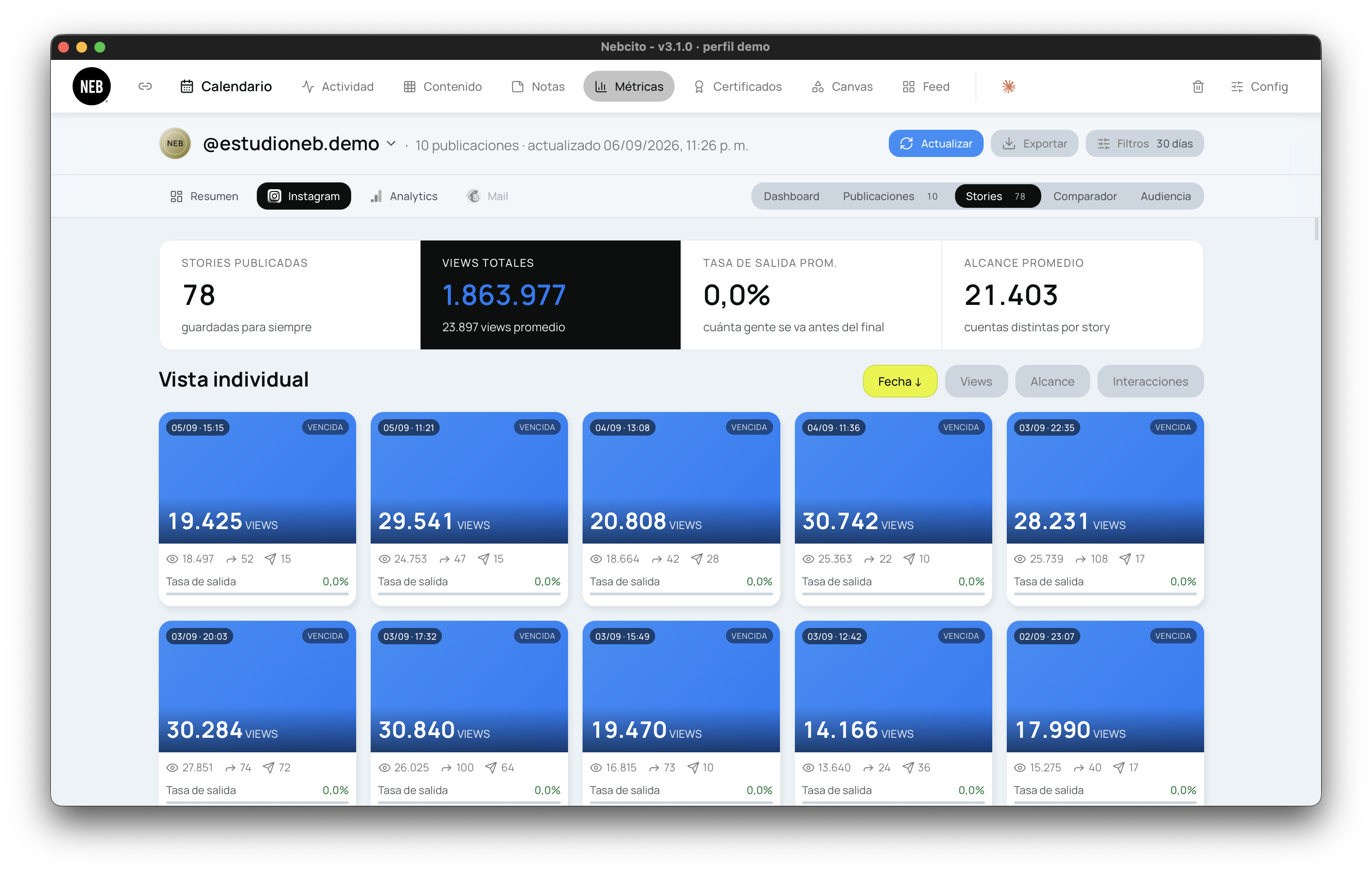
Task: Click the orange asterisk spark icon
Action: pyautogui.click(x=1008, y=86)
